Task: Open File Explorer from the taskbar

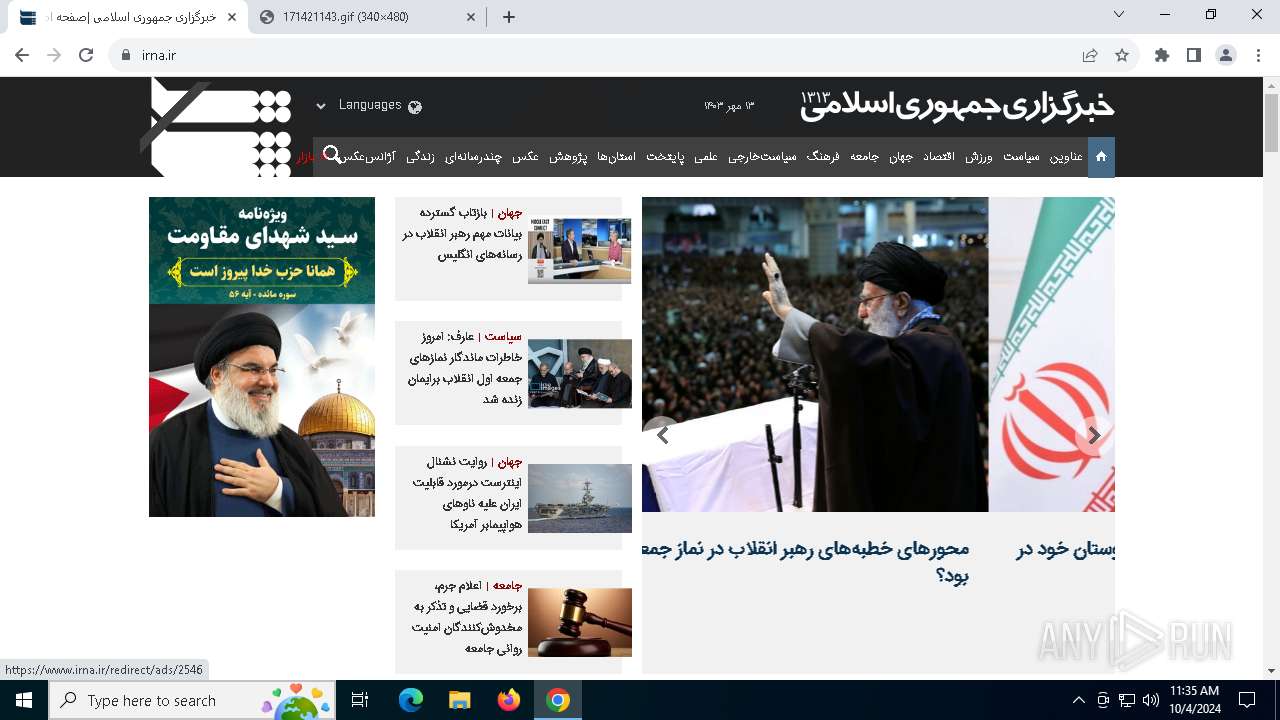Action: 459,700
